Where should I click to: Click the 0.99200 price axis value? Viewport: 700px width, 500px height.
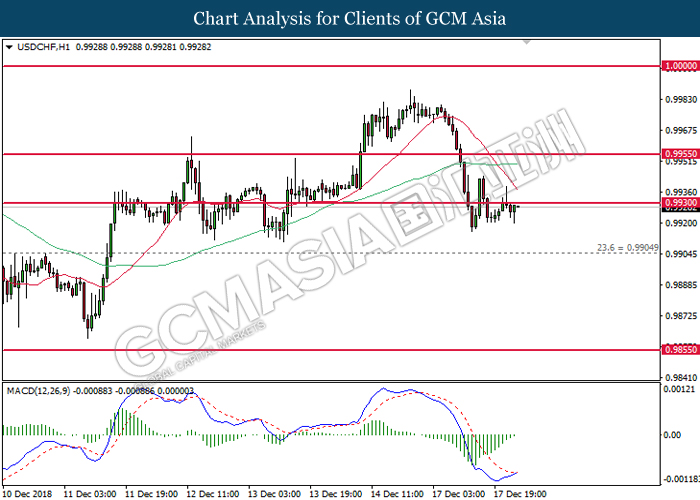tap(681, 223)
